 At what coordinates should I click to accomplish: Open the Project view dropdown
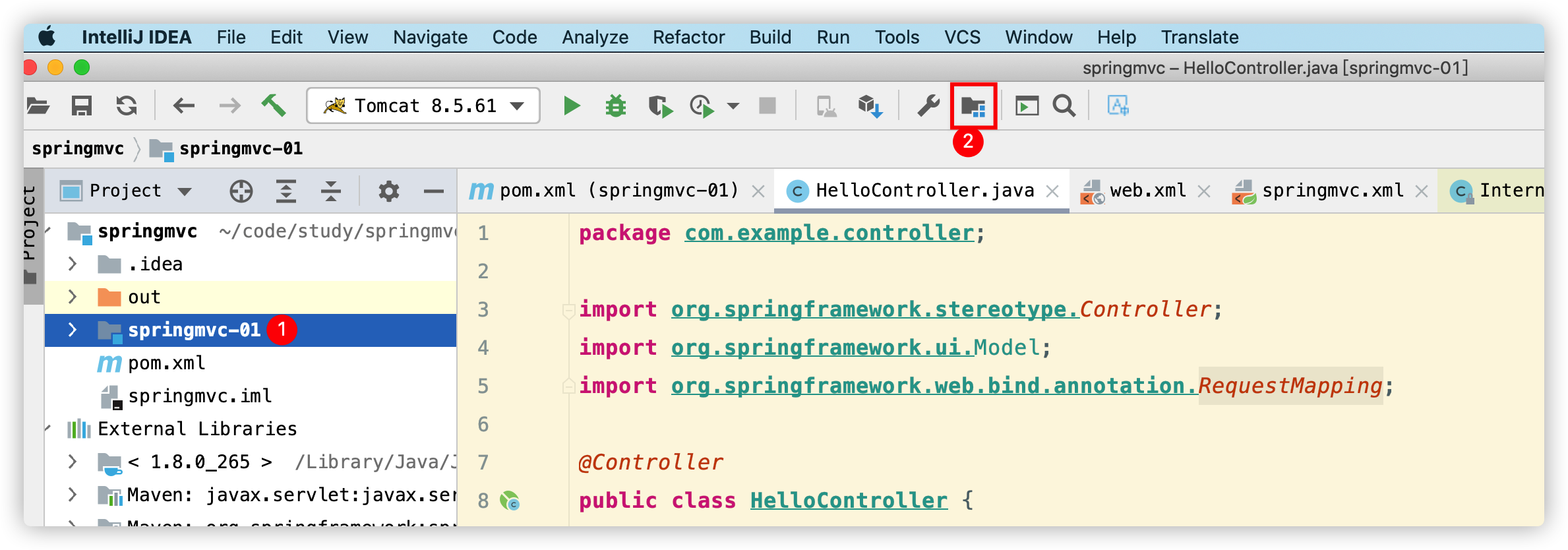point(126,191)
